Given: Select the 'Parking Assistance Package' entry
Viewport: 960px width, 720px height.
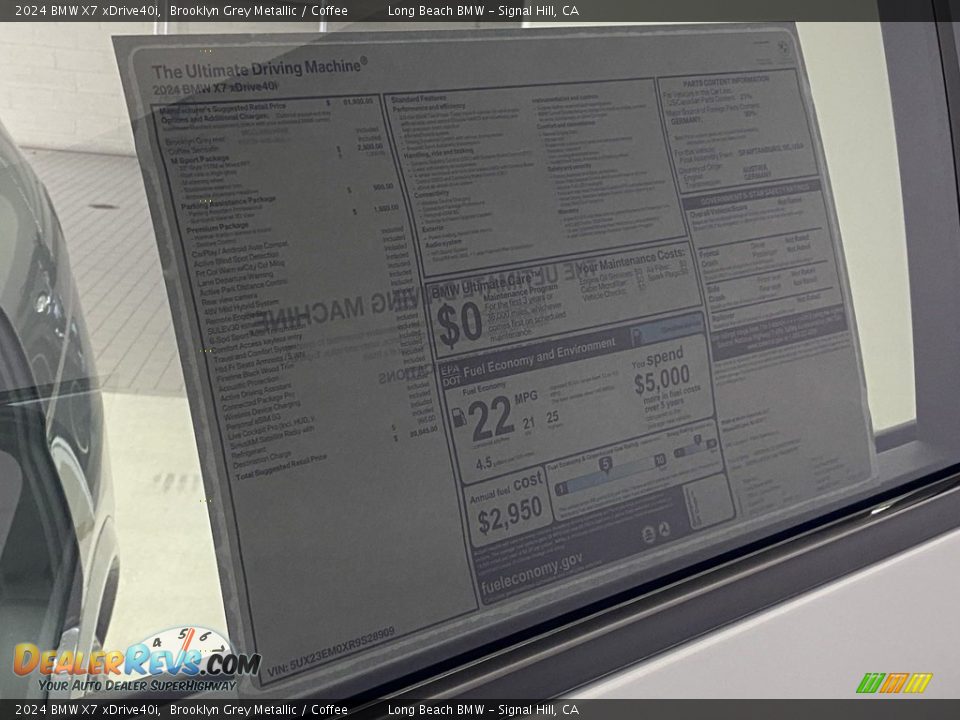Looking at the screenshot, I should coord(228,203).
